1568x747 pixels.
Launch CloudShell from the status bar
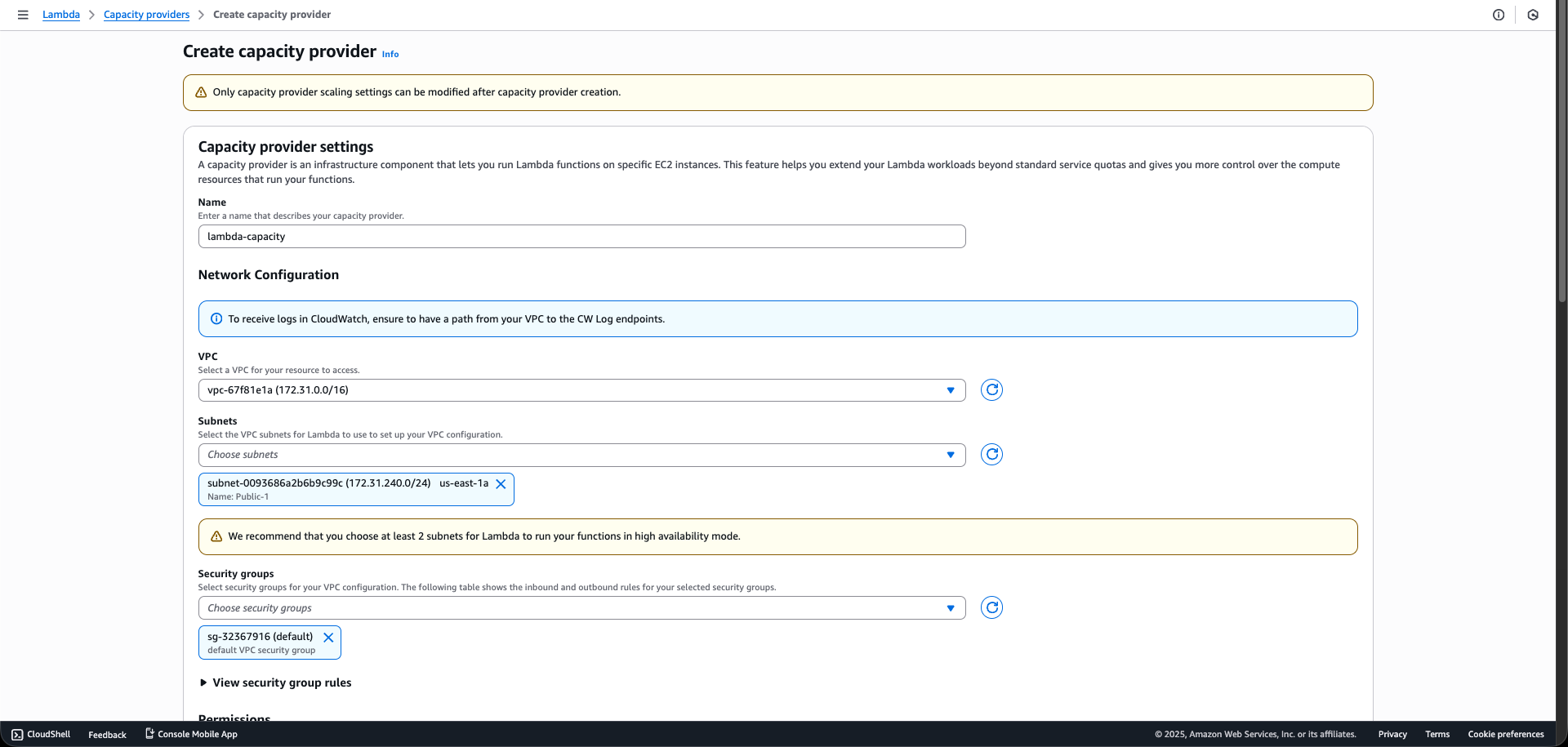(x=40, y=734)
